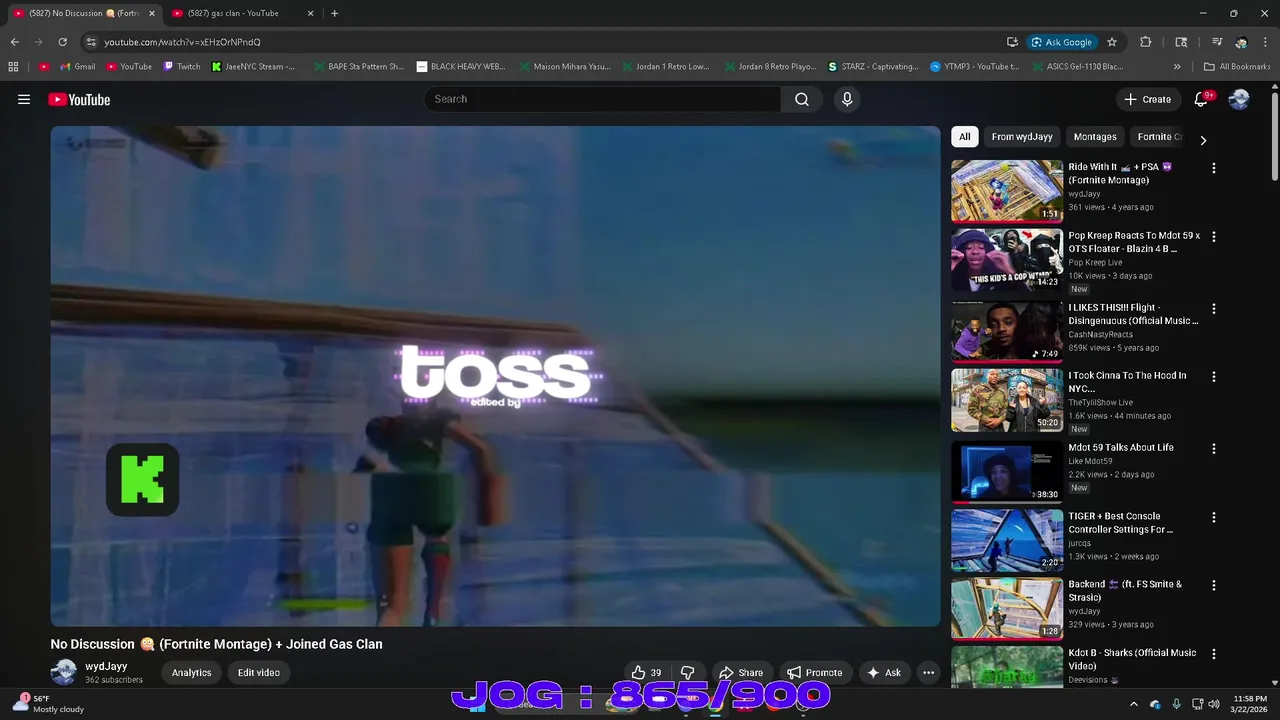Bookmark this page with star icon
Screen dimensions: 1280x720
pyautogui.click(x=1112, y=42)
